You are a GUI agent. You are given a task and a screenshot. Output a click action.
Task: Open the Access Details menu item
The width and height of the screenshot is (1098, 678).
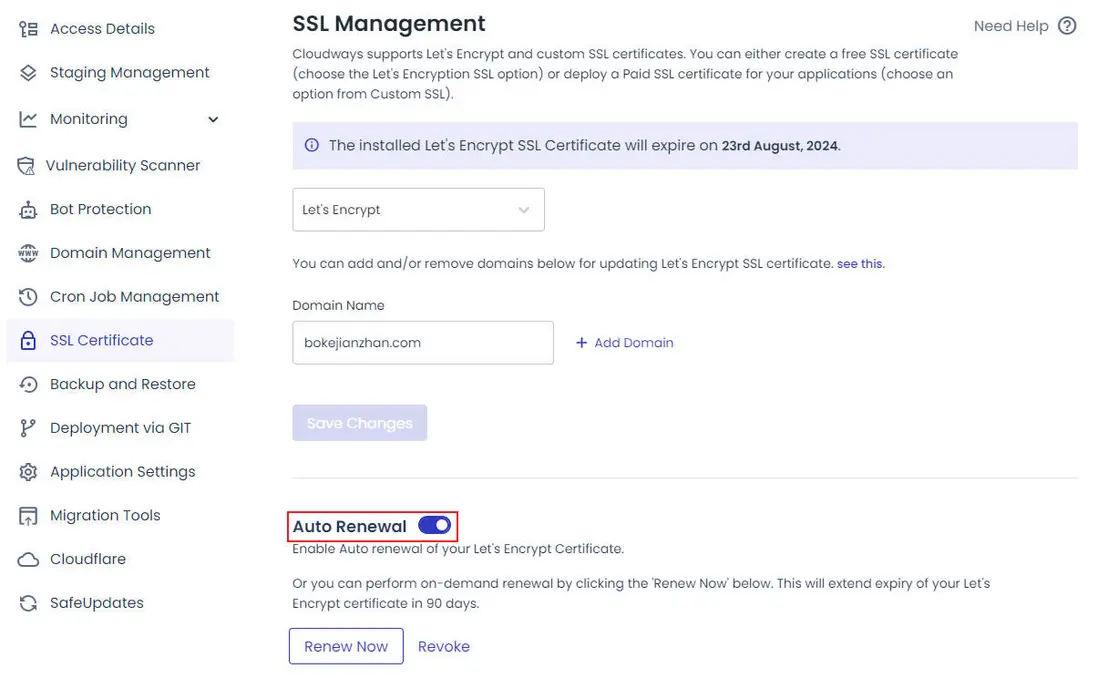[x=102, y=29]
